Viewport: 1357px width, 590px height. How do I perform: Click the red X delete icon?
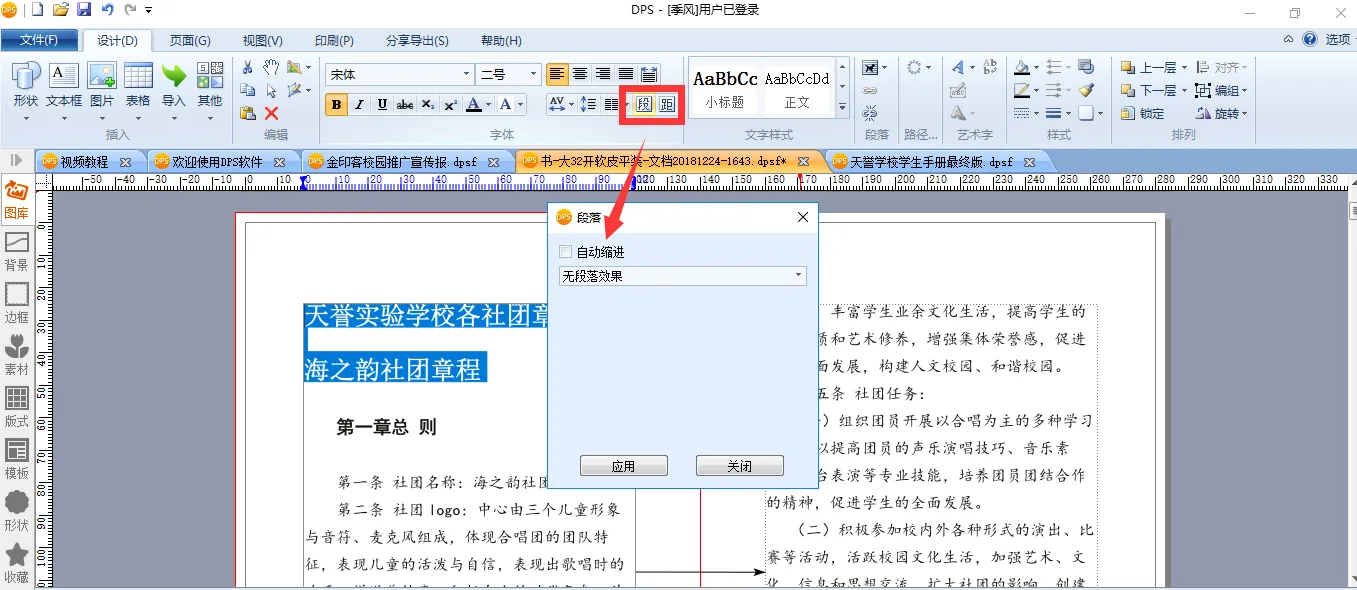pyautogui.click(x=271, y=114)
